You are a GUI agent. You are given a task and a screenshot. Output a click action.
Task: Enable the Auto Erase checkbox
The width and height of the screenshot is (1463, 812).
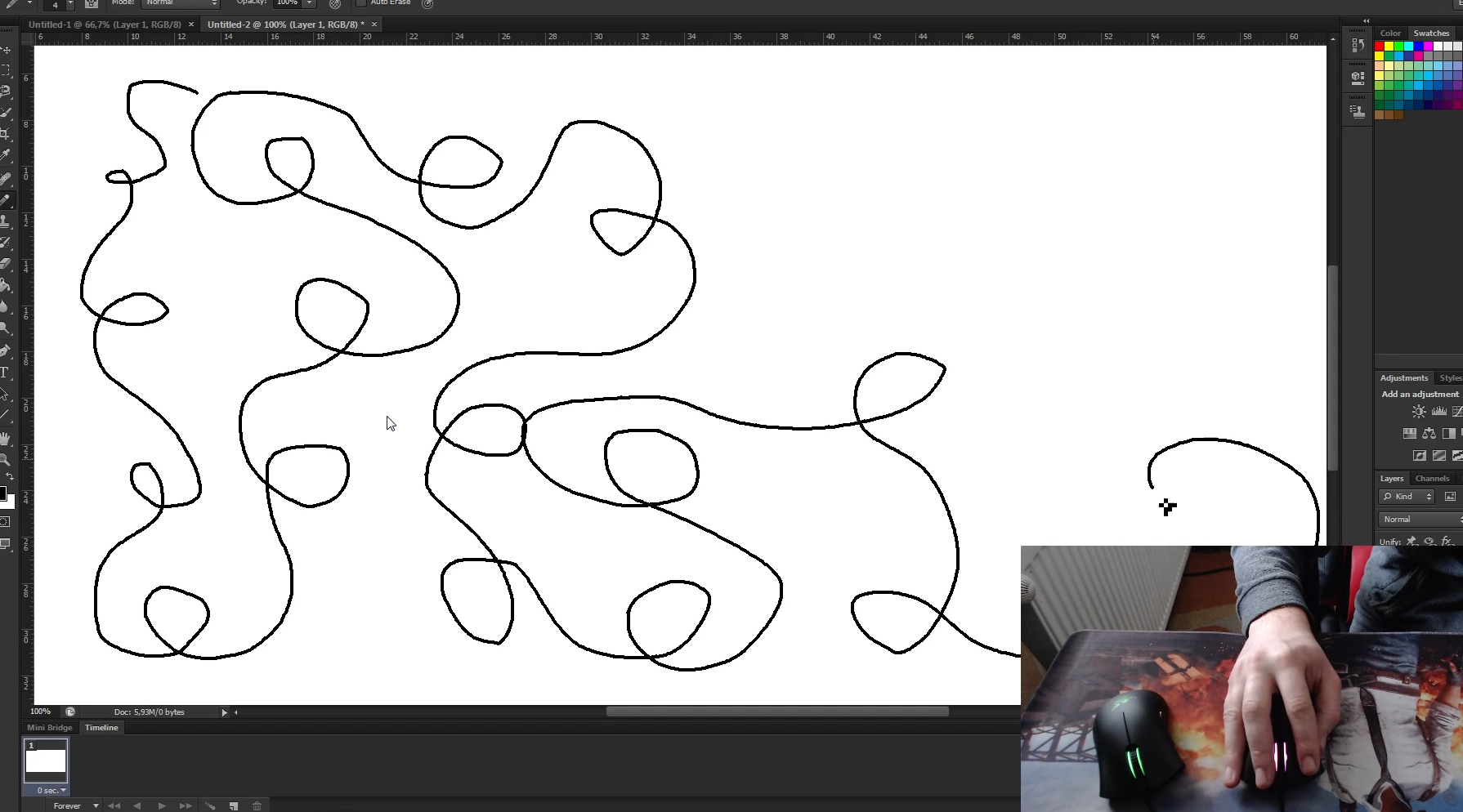point(361,3)
